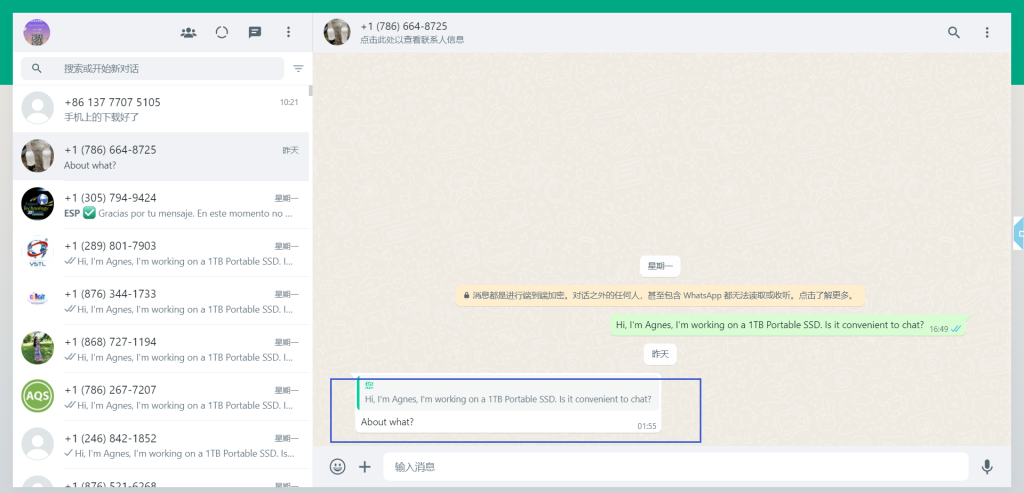
Task: Click the quoted message in the reply bubble
Action: click(x=509, y=394)
